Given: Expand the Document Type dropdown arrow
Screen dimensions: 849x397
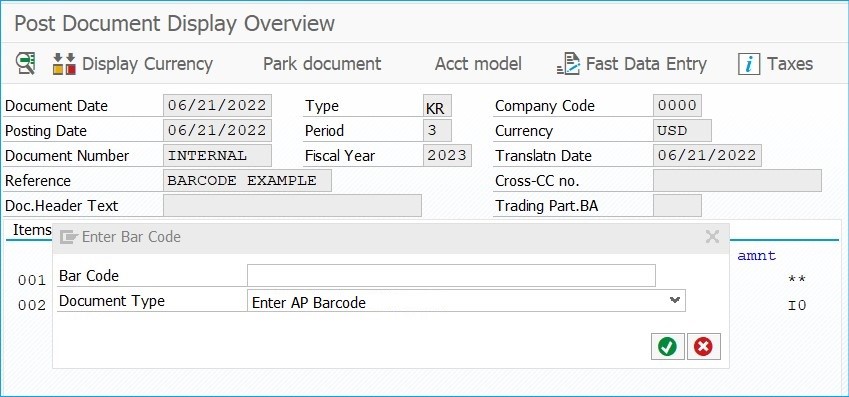Looking at the screenshot, I should [675, 300].
